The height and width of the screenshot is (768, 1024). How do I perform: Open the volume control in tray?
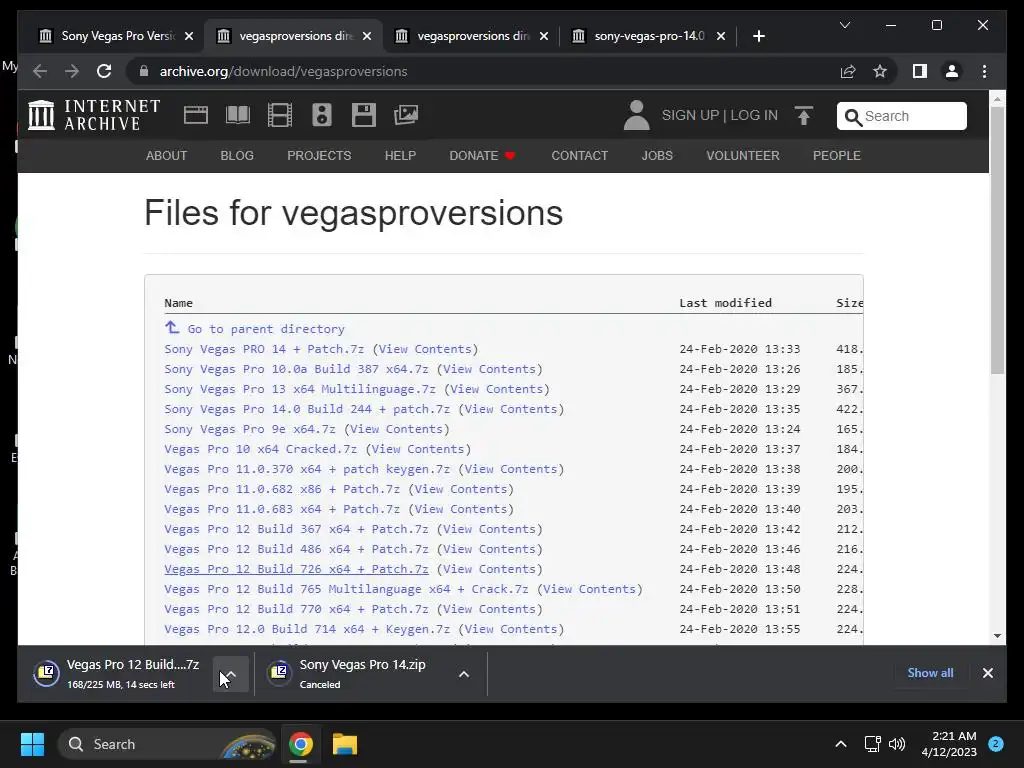click(x=897, y=744)
